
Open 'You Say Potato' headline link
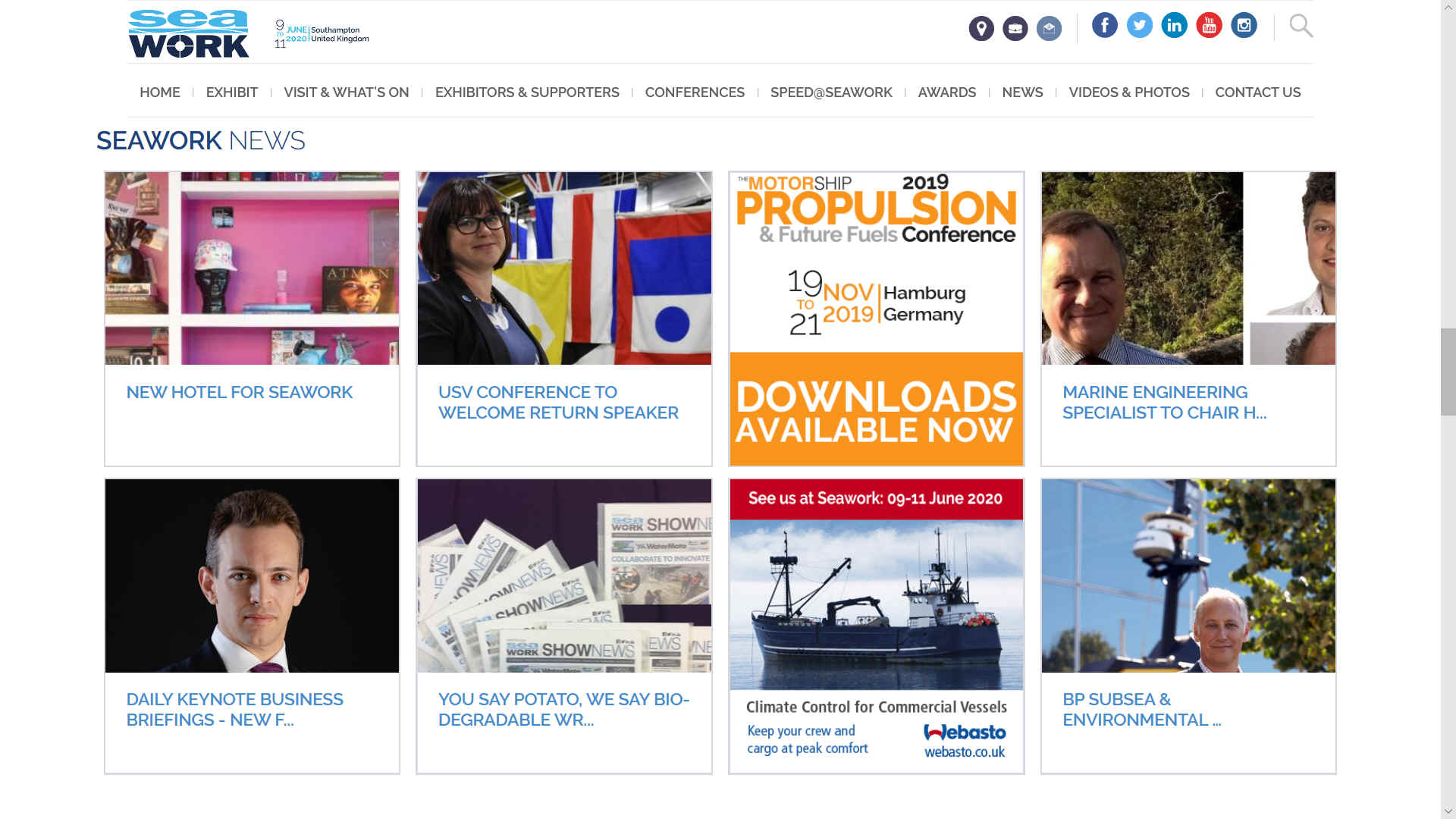[563, 710]
